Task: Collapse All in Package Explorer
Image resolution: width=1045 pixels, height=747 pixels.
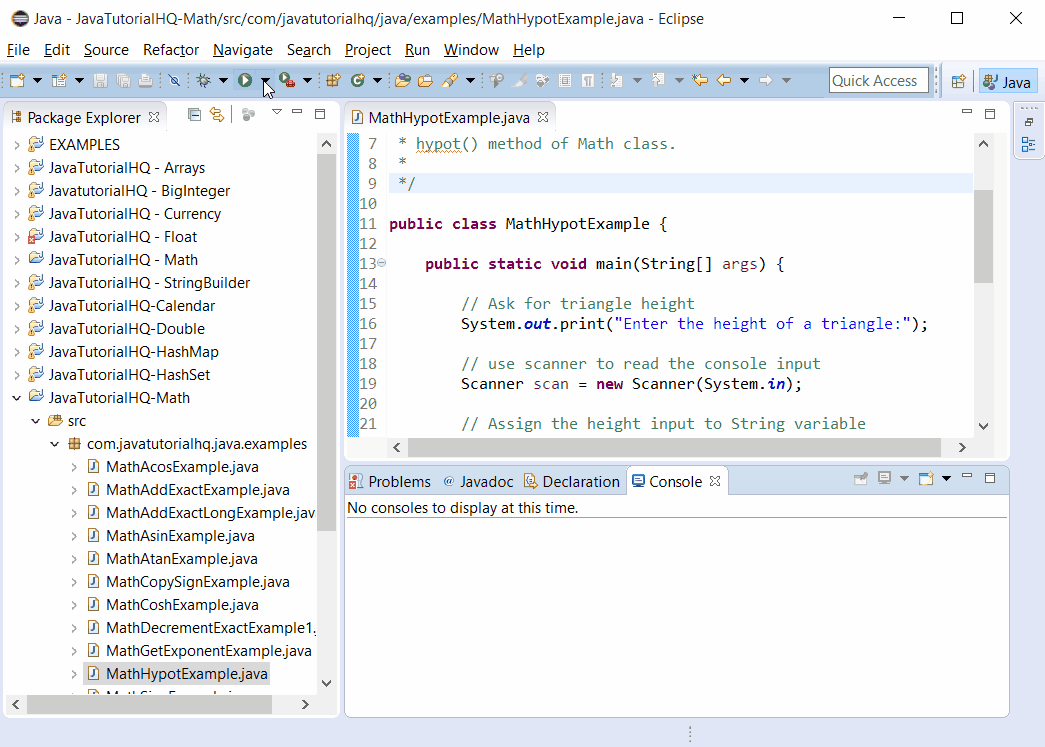Action: 194,115
